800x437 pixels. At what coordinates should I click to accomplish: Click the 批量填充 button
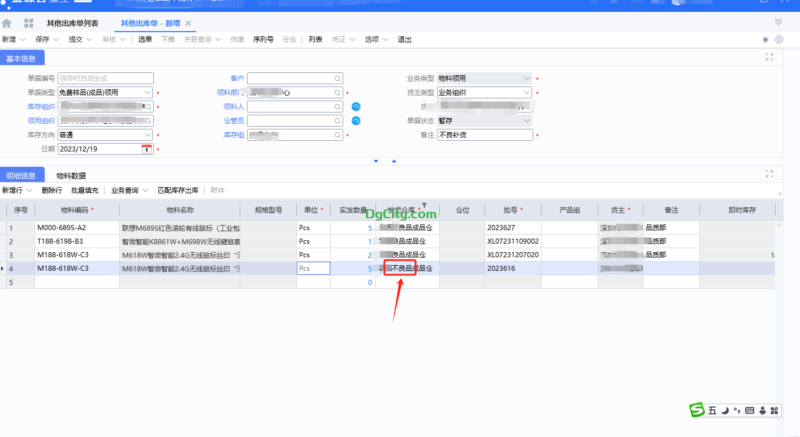point(85,191)
